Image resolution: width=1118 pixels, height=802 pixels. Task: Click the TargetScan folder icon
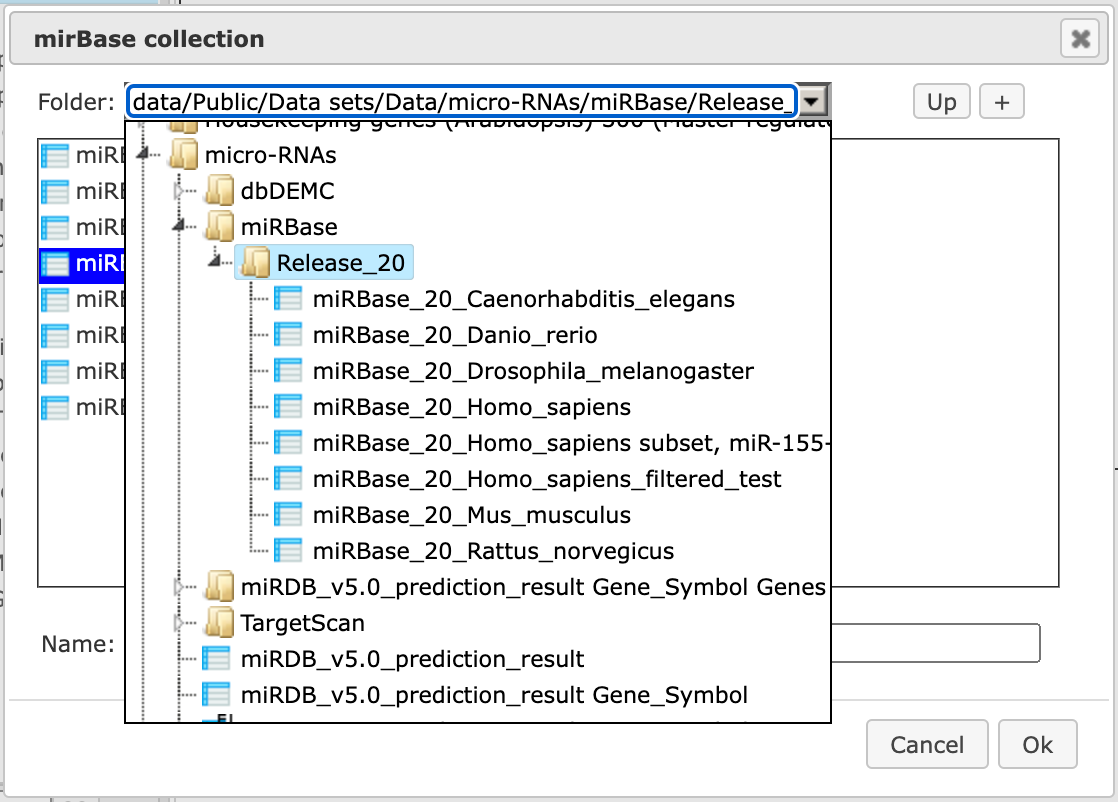[x=220, y=623]
